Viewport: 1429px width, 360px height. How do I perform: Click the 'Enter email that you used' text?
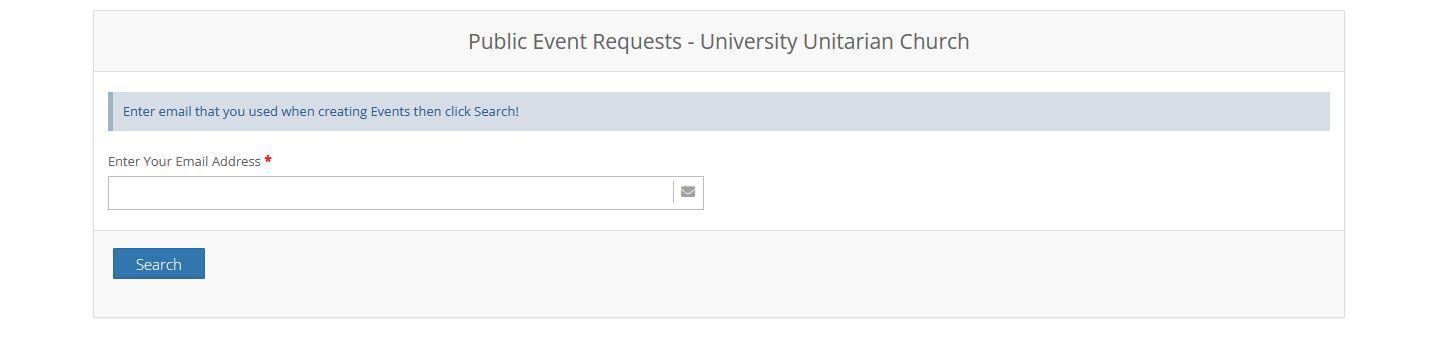200,111
